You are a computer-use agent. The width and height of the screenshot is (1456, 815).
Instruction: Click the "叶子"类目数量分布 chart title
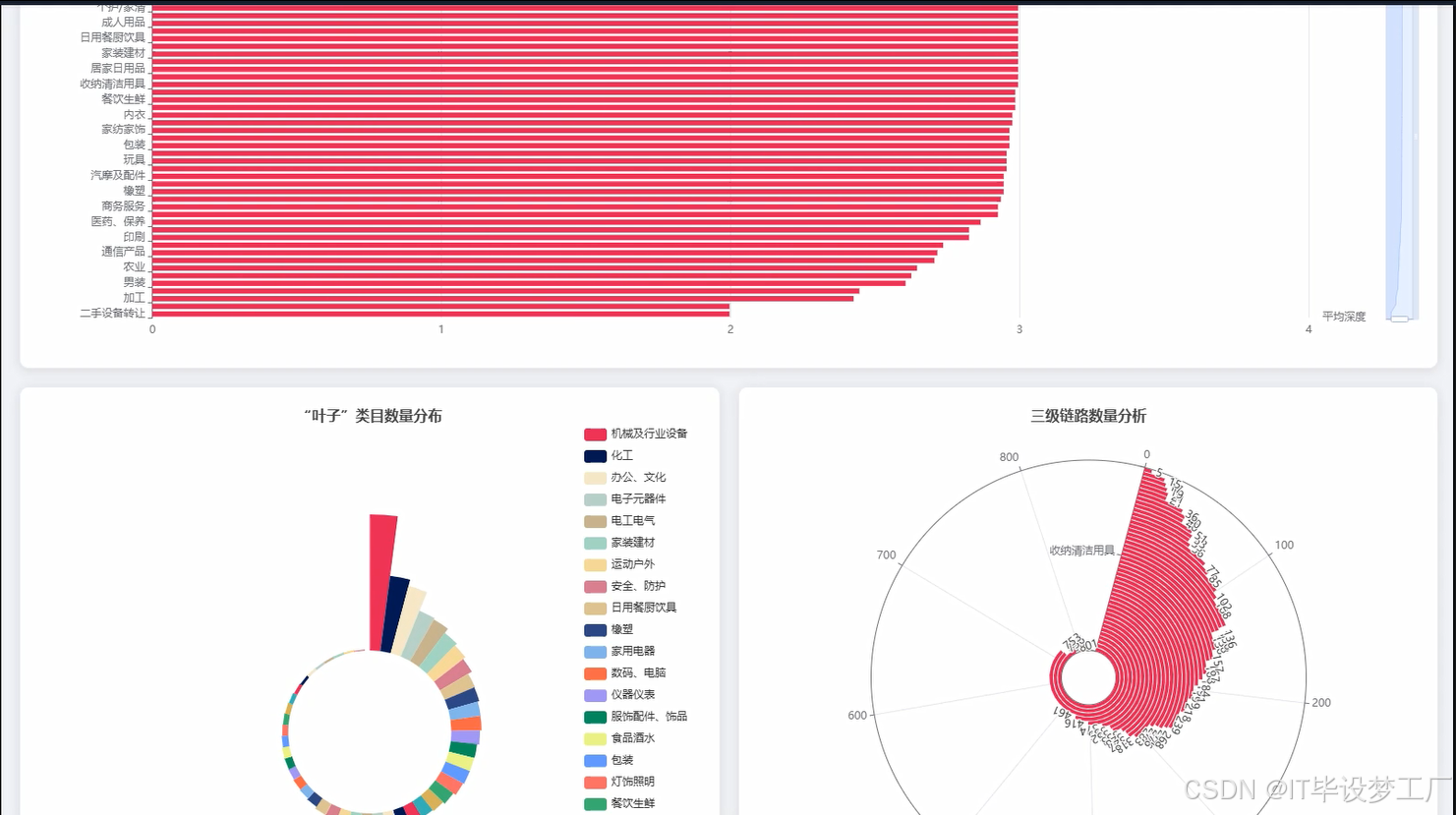(373, 416)
